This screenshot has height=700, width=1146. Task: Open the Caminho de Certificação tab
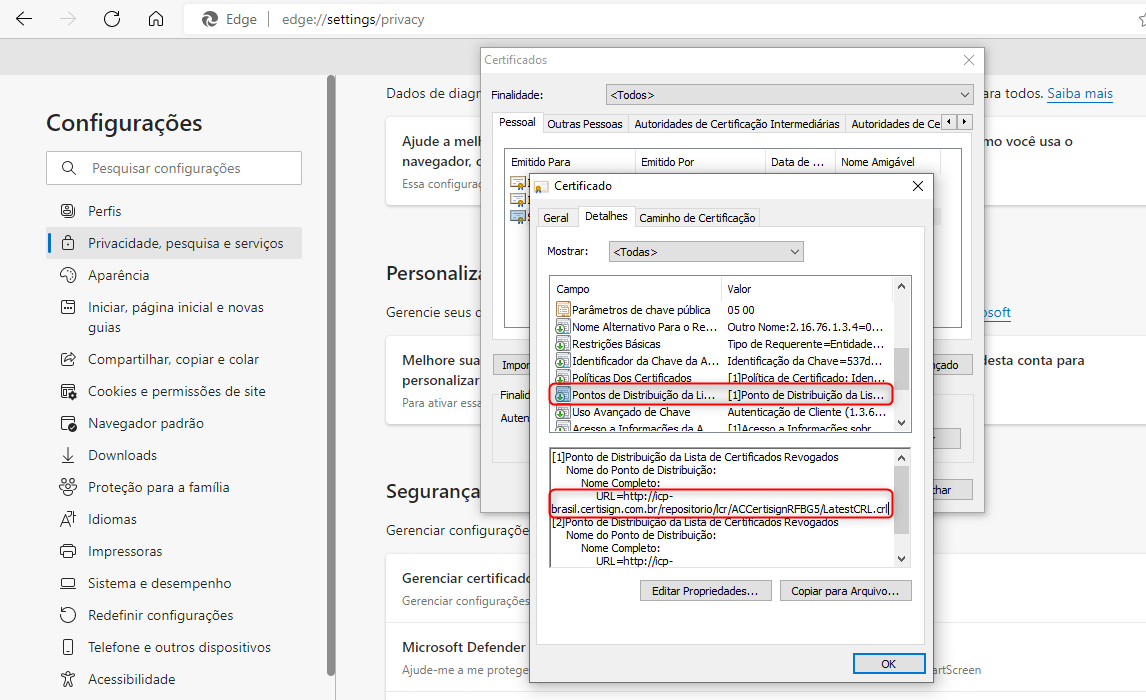pos(697,218)
